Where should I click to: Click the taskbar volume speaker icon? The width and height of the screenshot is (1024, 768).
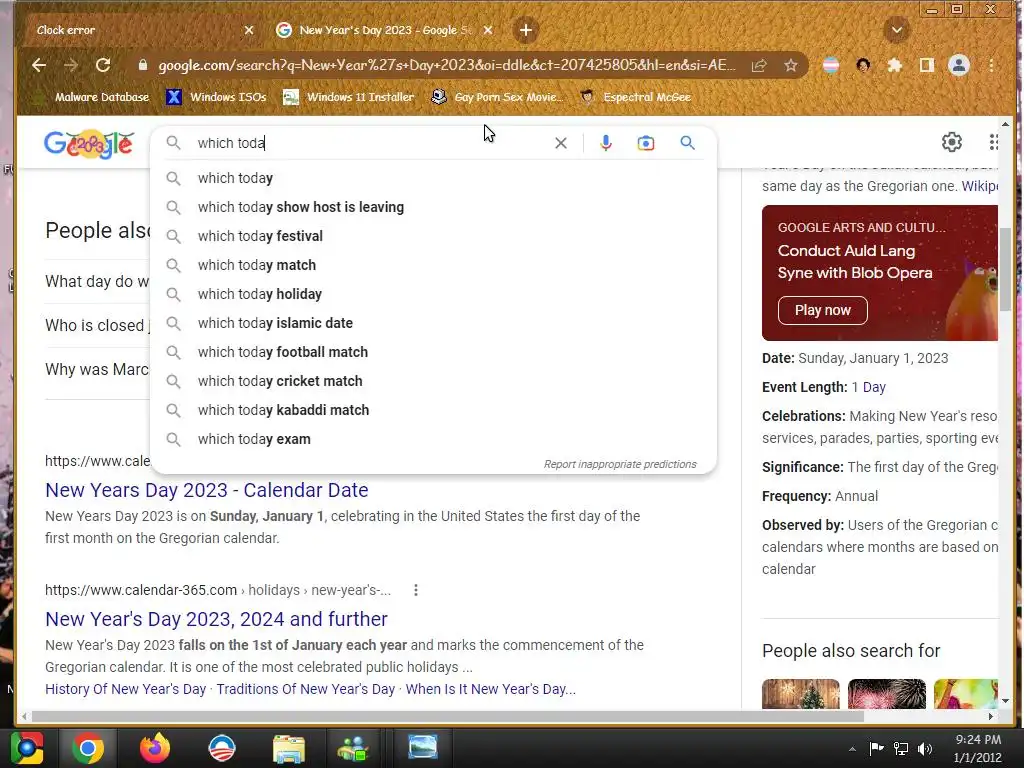tap(925, 748)
